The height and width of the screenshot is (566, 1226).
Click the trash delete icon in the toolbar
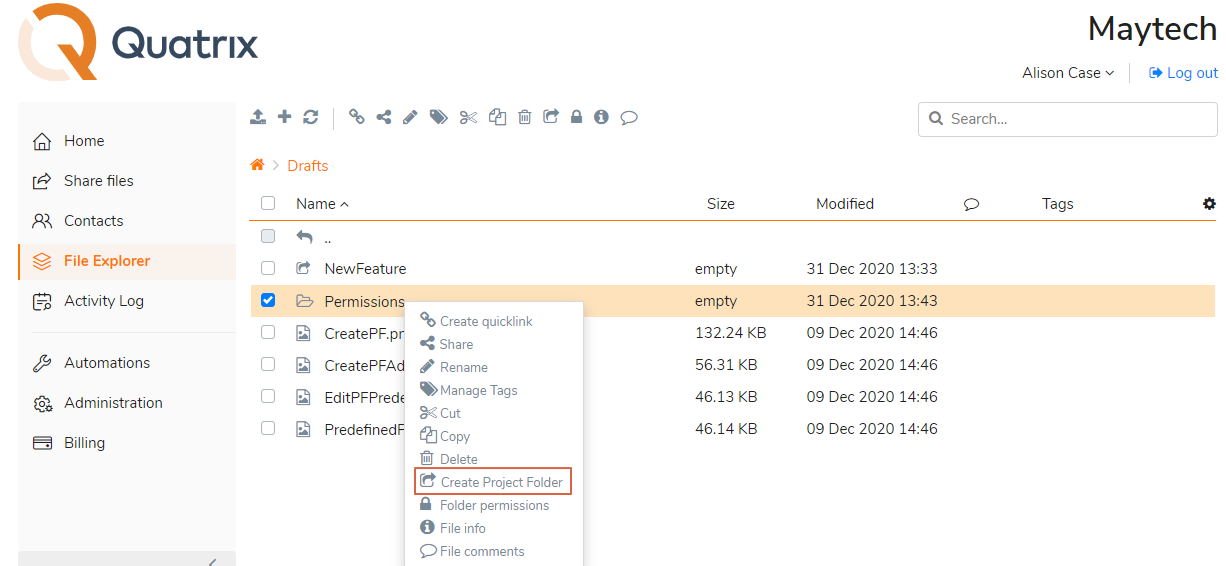[x=524, y=117]
